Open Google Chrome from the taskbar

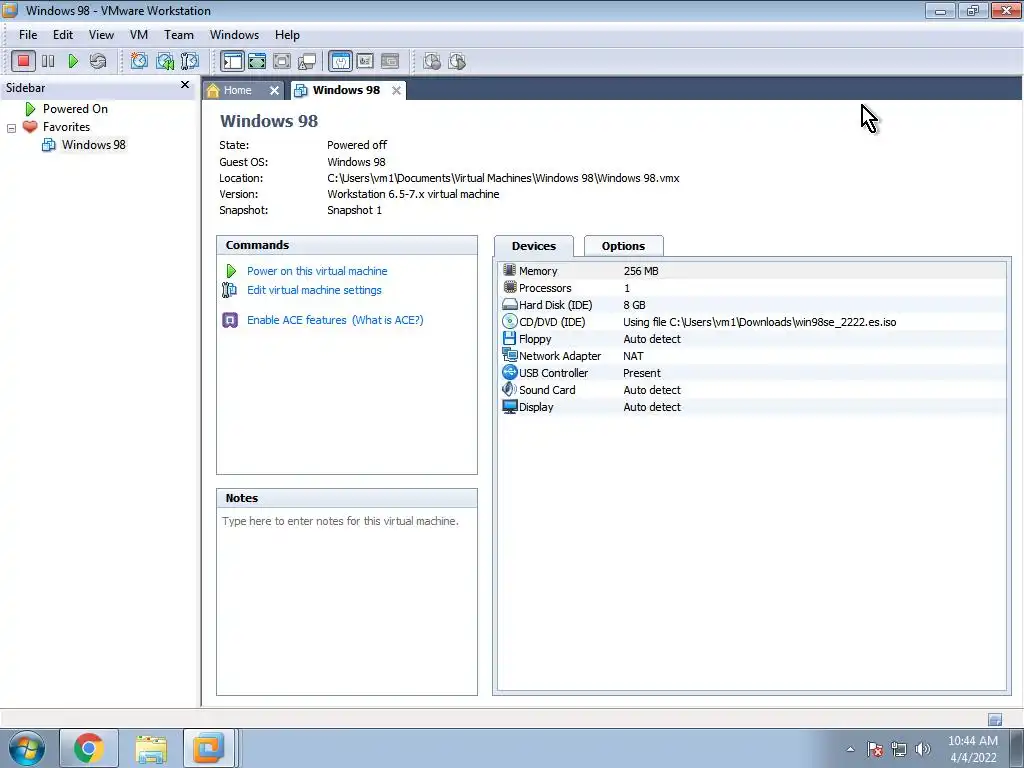(89, 748)
